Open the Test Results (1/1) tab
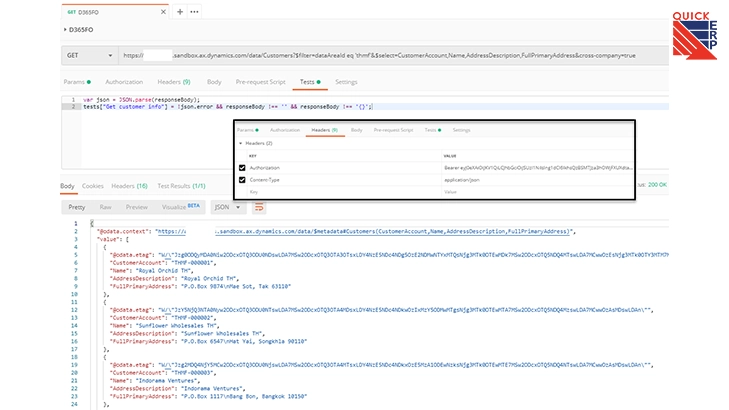The image size is (729, 410). (x=181, y=186)
